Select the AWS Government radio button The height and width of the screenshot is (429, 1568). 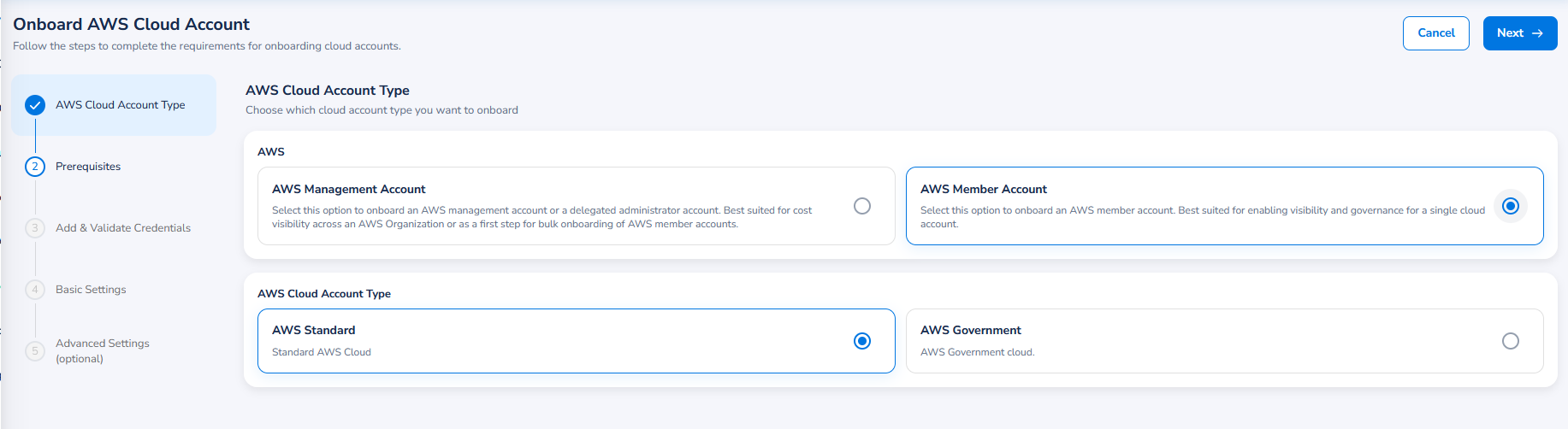click(1511, 341)
